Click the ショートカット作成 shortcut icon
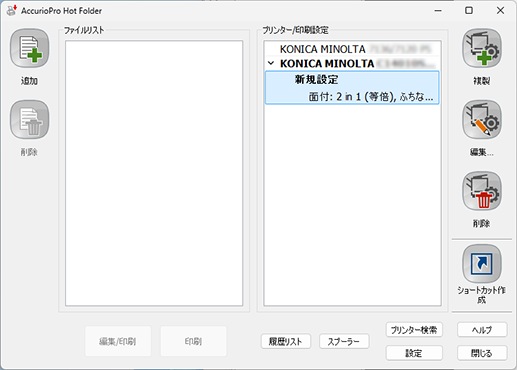Viewport: 517px width, 370px height. point(482,264)
